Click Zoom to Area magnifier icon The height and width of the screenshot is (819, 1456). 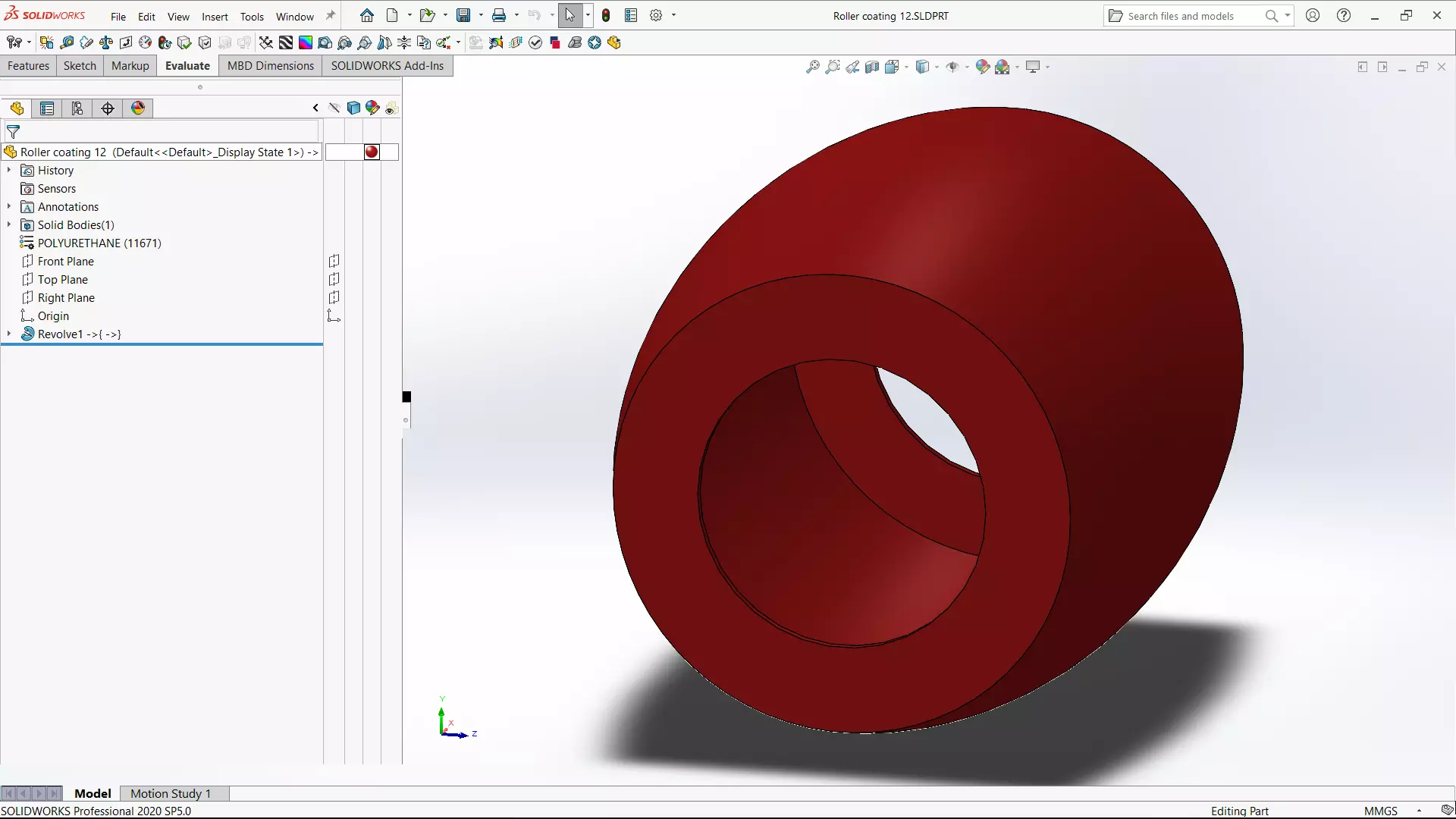[x=833, y=67]
